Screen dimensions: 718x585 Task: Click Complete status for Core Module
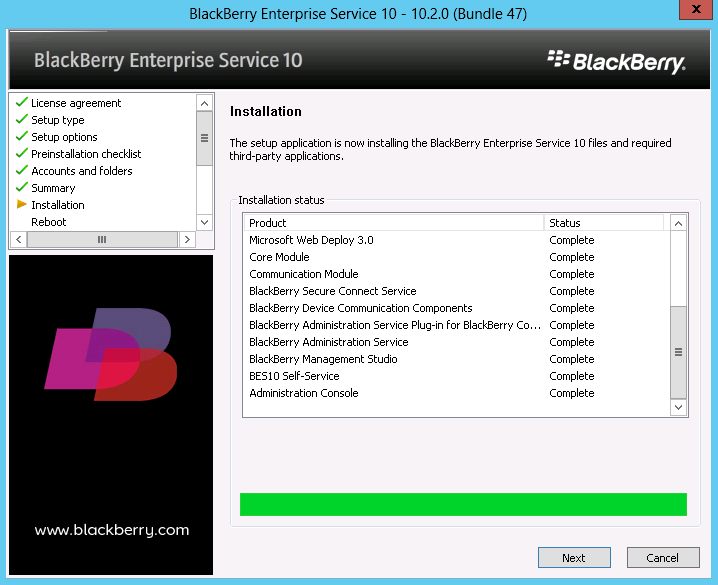[571, 257]
